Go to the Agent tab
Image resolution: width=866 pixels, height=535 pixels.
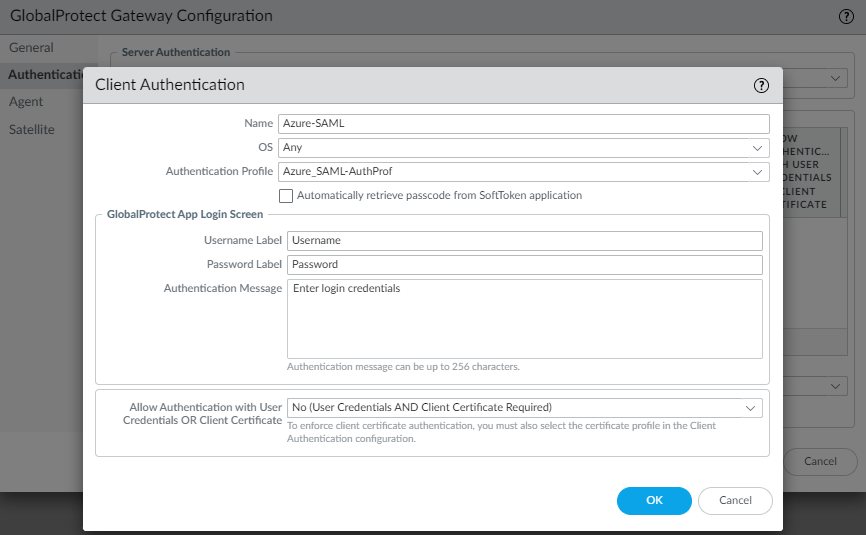[x=26, y=102]
